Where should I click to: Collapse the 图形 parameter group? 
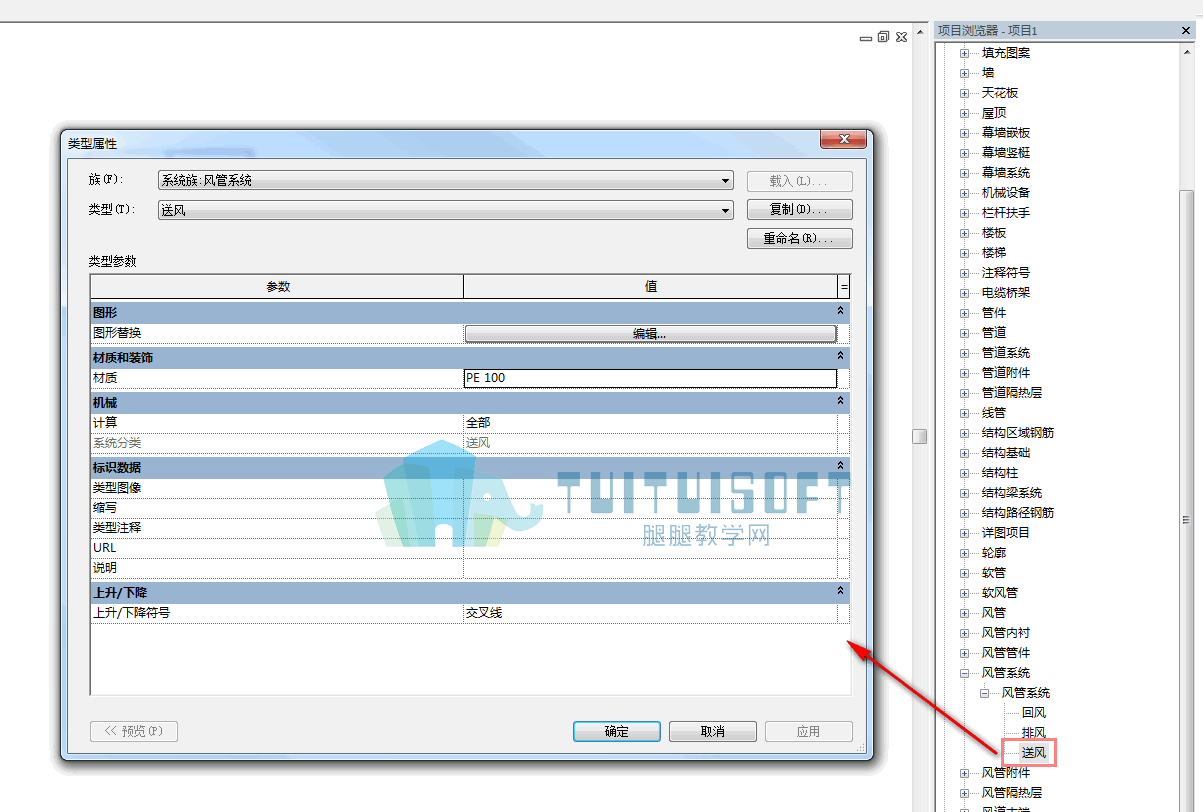click(841, 312)
